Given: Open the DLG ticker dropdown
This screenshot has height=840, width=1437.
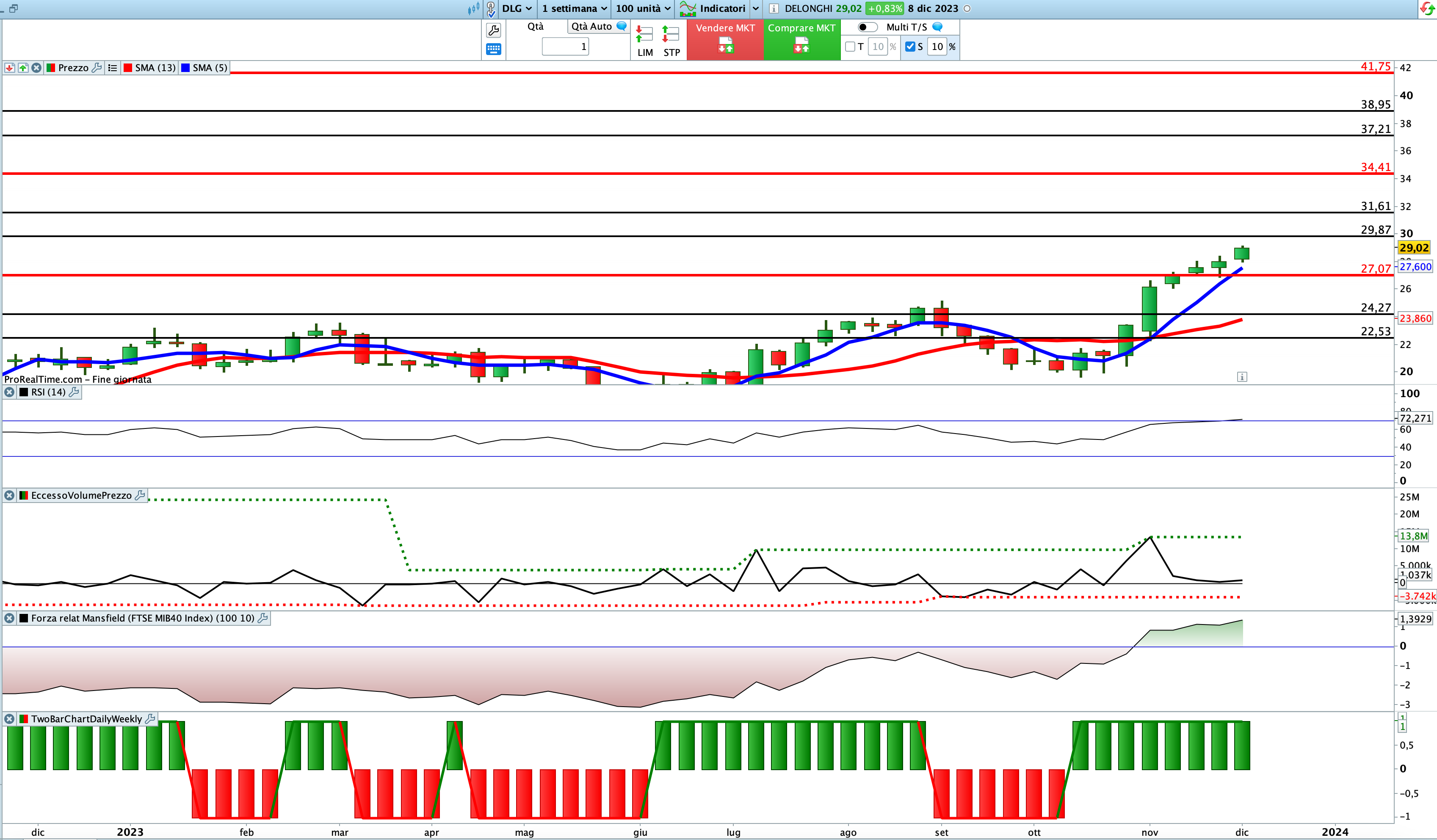Looking at the screenshot, I should (517, 8).
